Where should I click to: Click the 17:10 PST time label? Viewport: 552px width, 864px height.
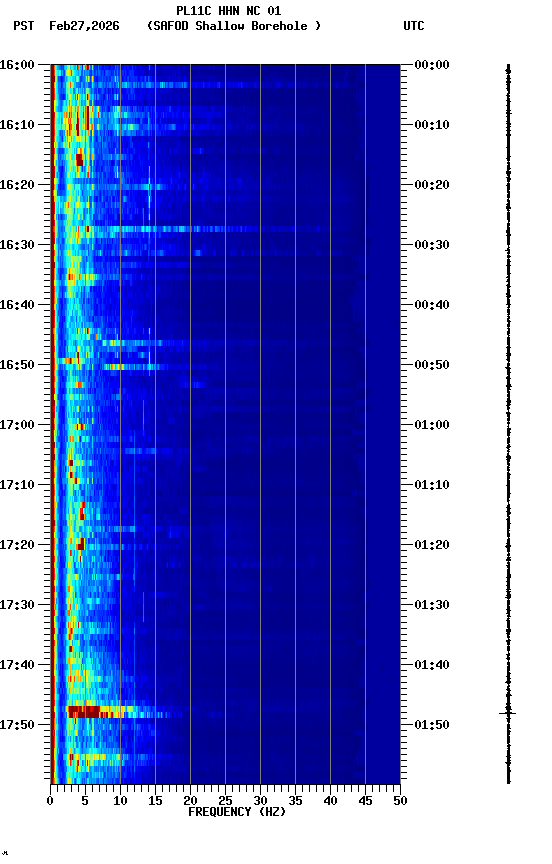[x=17, y=485]
